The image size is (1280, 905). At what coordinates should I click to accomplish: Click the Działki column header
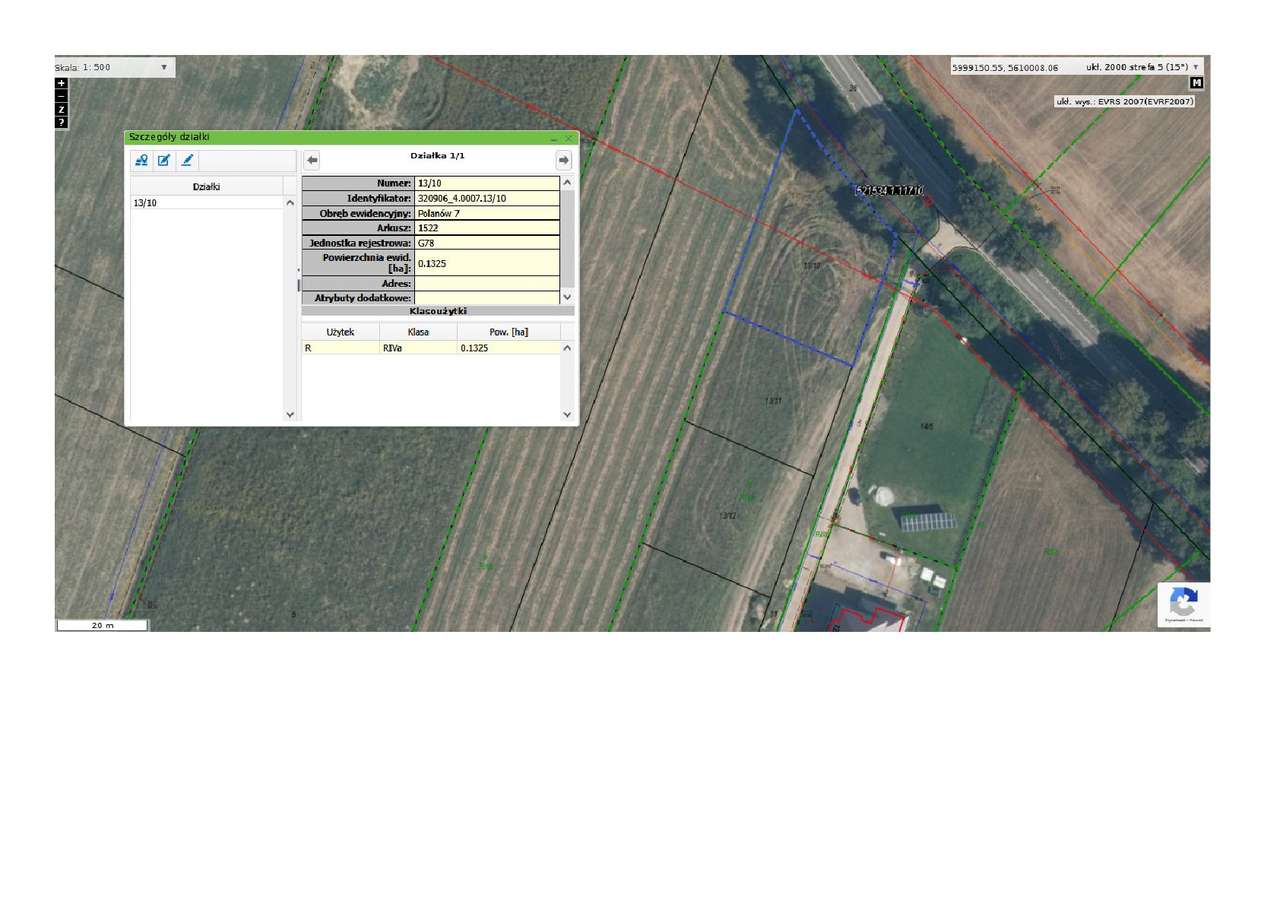tap(207, 186)
